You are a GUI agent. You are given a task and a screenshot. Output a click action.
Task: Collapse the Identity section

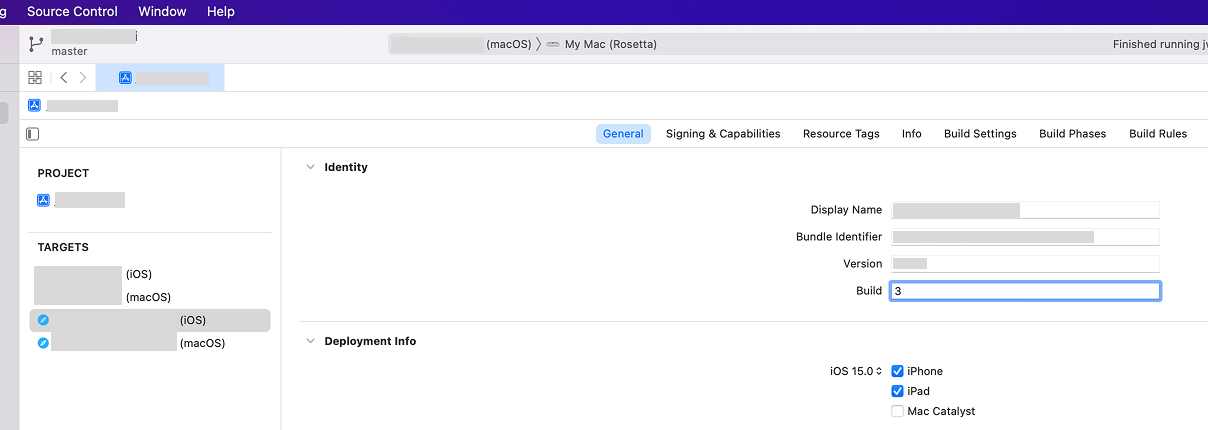(310, 167)
